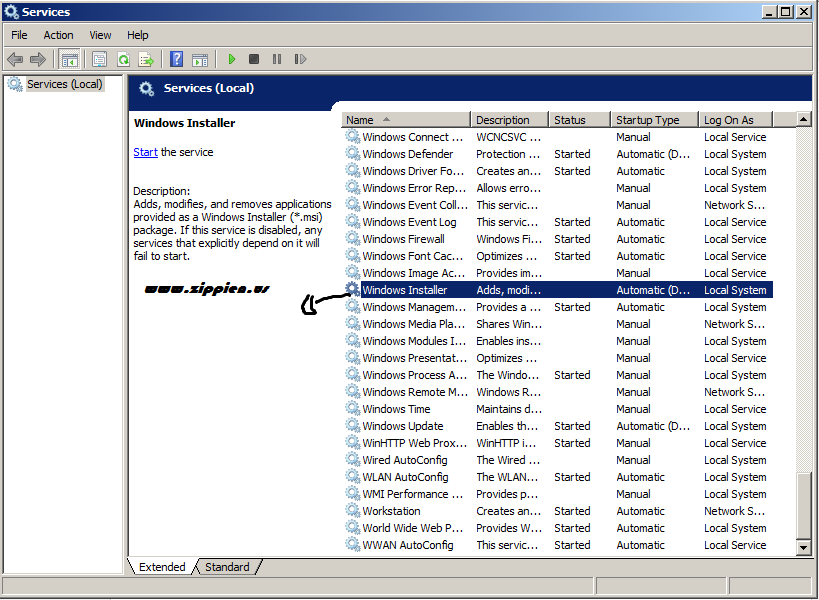819x600 pixels.
Task: Click the Forward arrow toolbar icon
Action: point(38,60)
